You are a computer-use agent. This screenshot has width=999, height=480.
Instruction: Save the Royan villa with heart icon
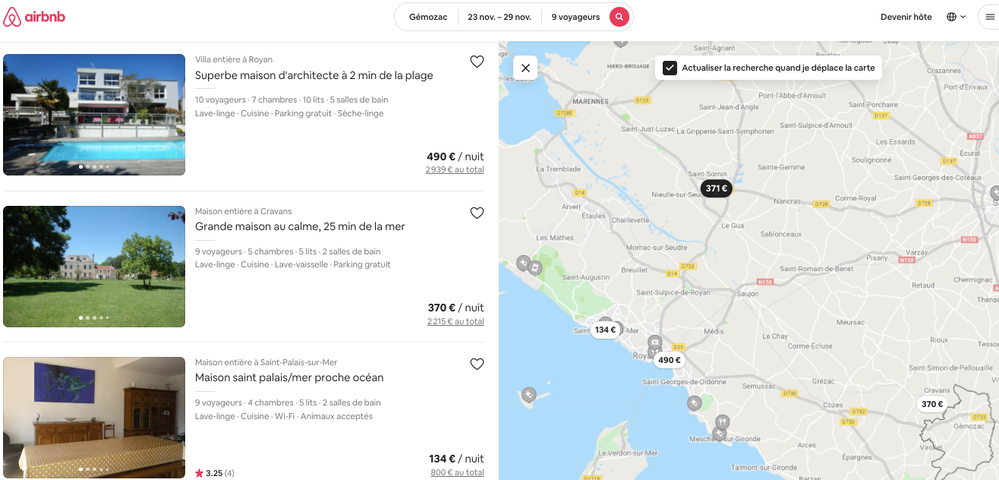(477, 62)
